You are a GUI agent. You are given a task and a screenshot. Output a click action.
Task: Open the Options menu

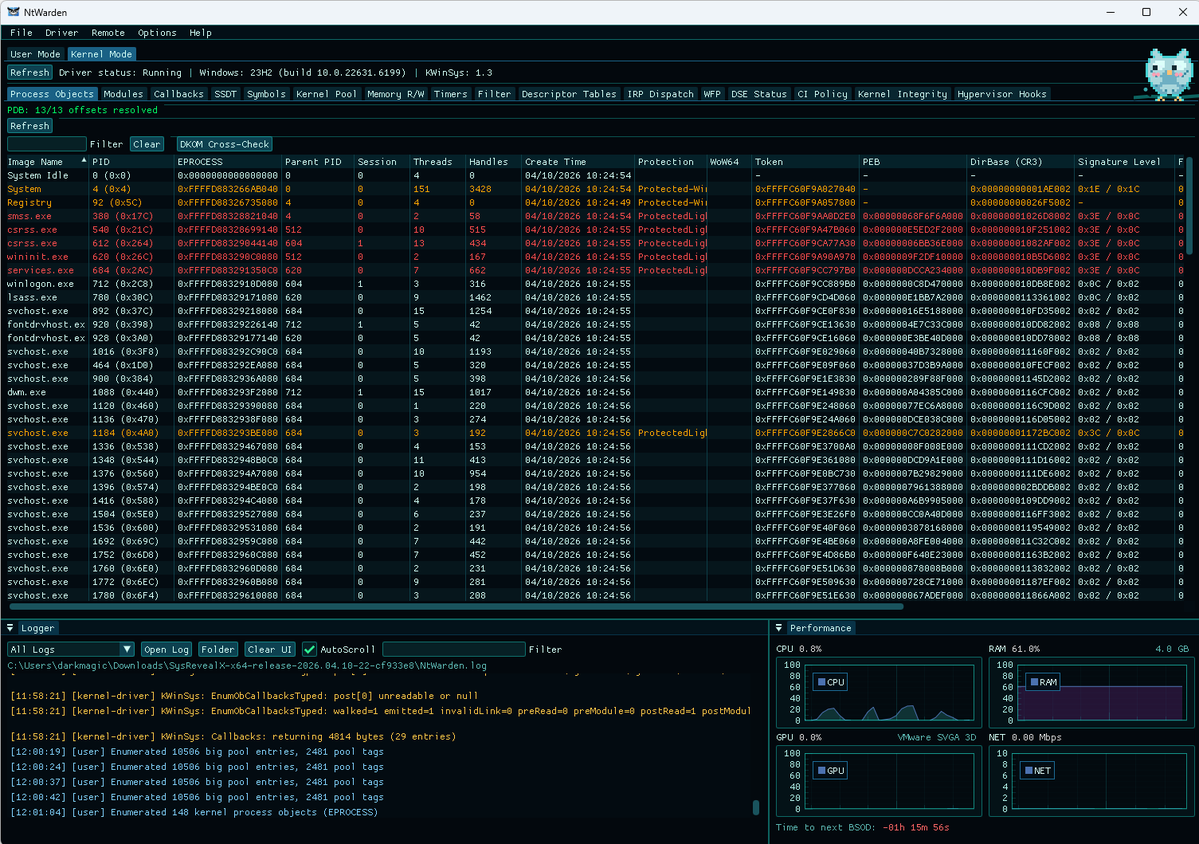(x=157, y=32)
